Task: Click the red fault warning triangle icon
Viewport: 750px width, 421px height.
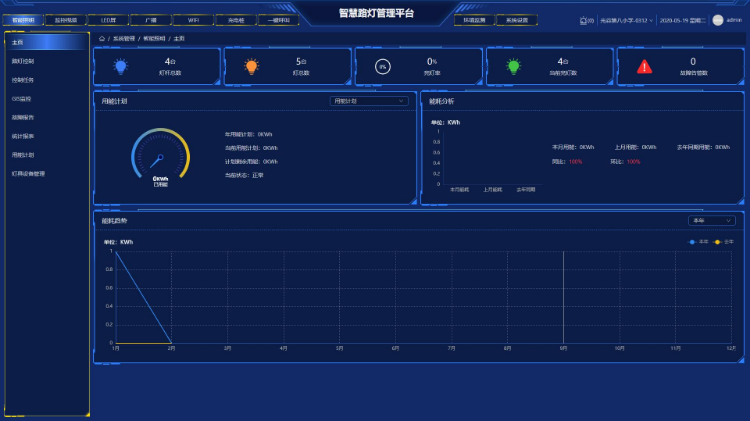Action: point(644,66)
